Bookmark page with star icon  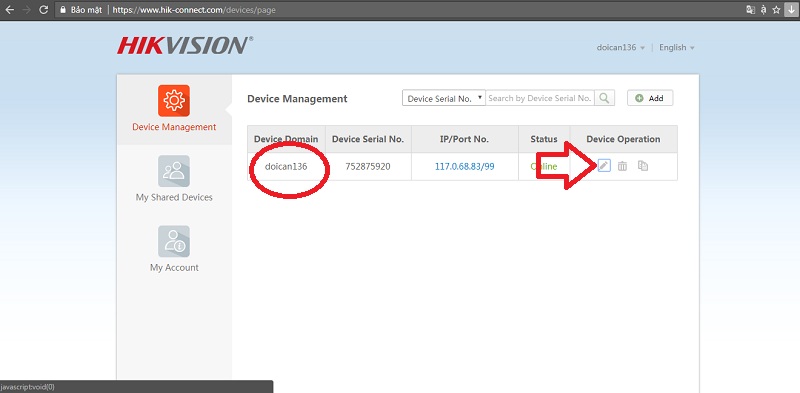click(776, 9)
